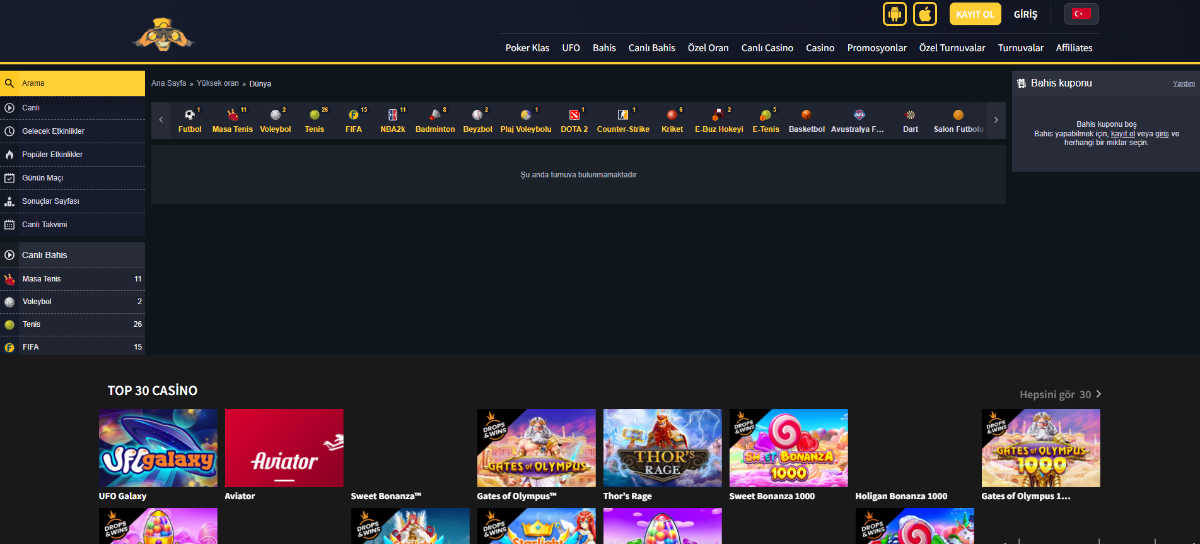Click the Apple app download icon
The width and height of the screenshot is (1200, 544).
(x=925, y=14)
